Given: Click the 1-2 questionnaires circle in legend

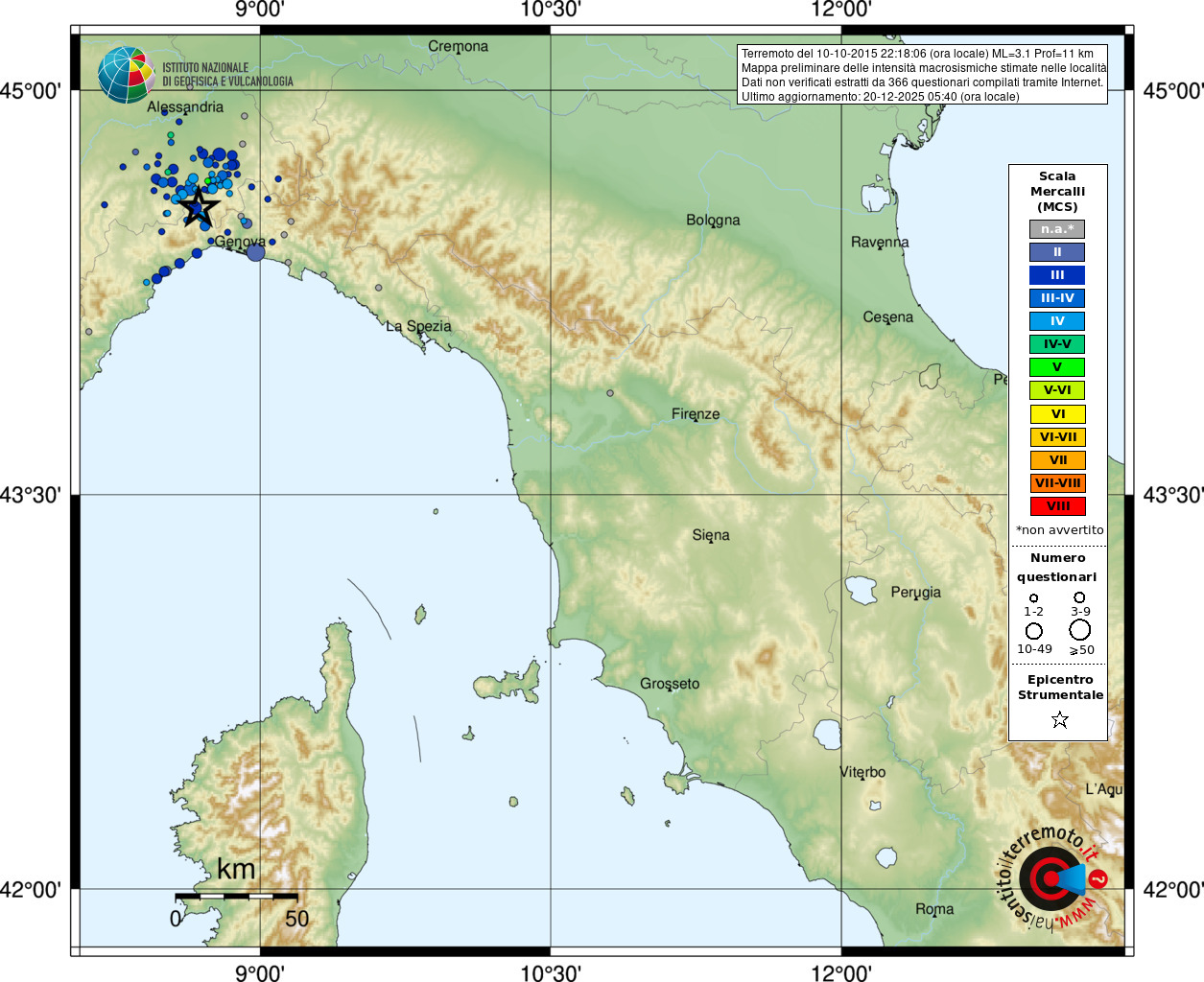Looking at the screenshot, I should pos(1033,598).
